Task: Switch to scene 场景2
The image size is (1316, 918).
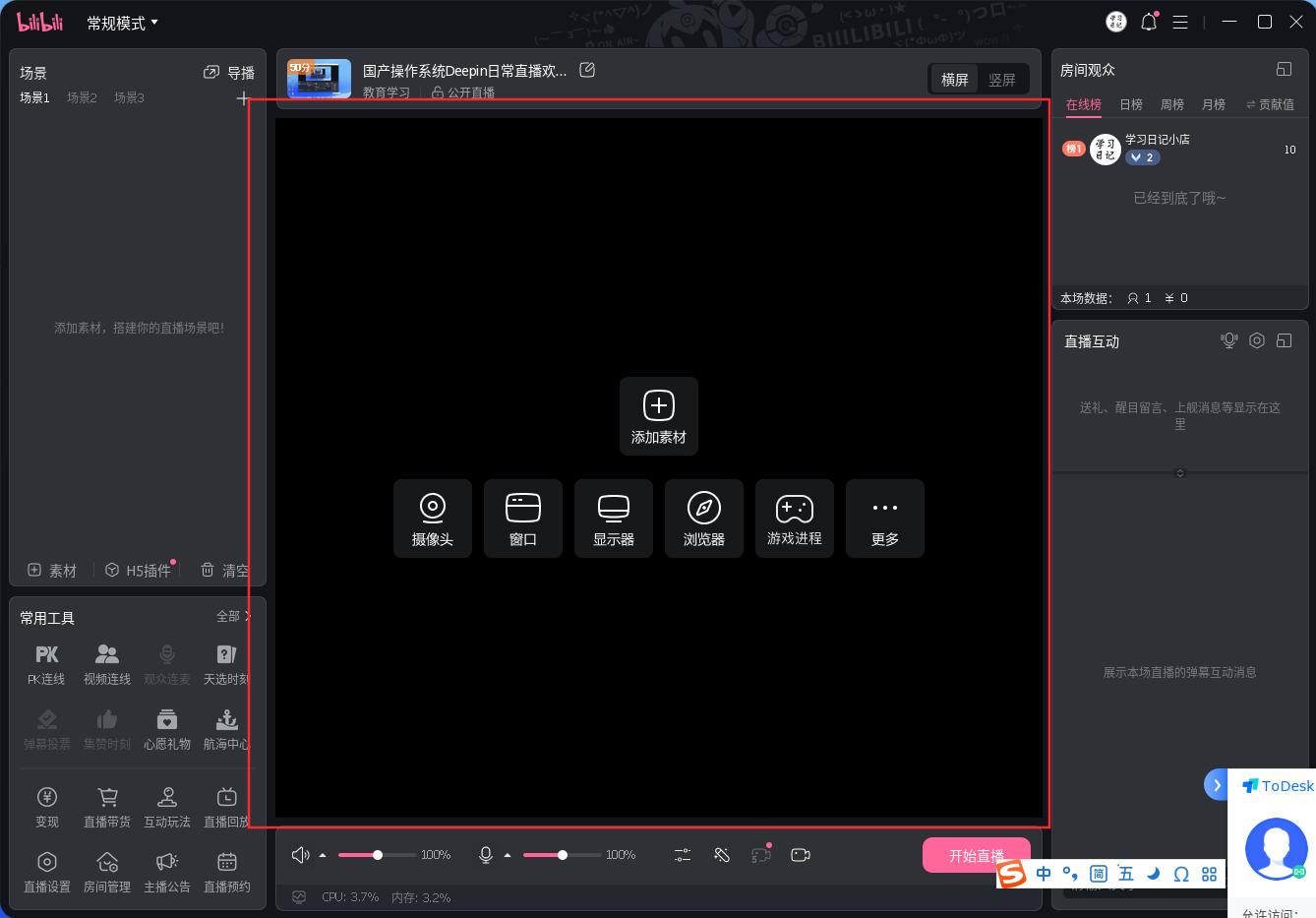Action: (x=82, y=97)
